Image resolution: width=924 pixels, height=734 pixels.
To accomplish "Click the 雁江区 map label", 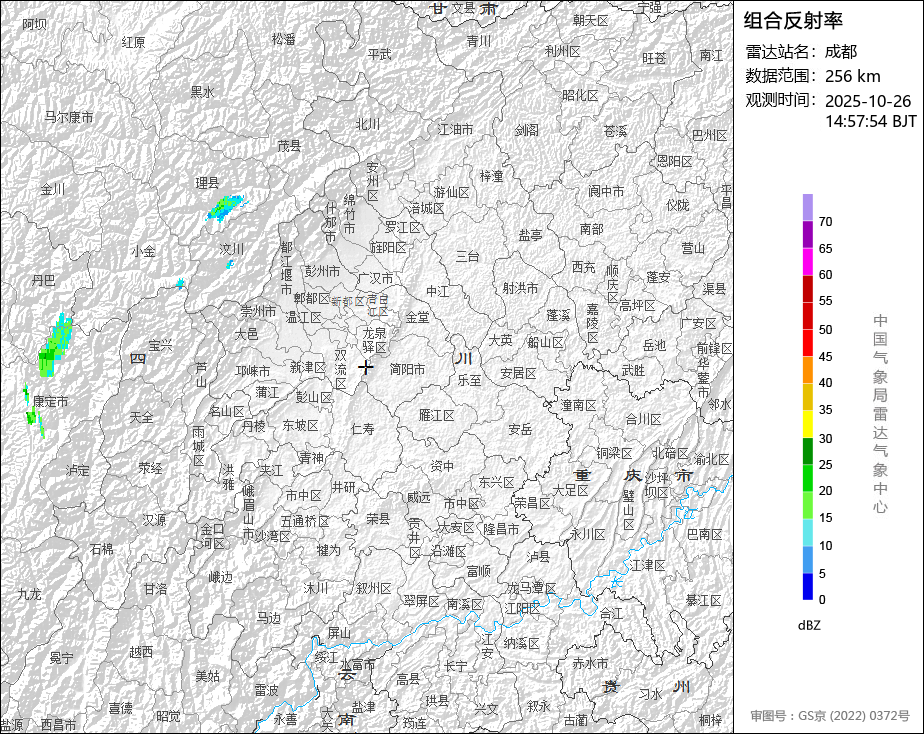I will 437,415.
